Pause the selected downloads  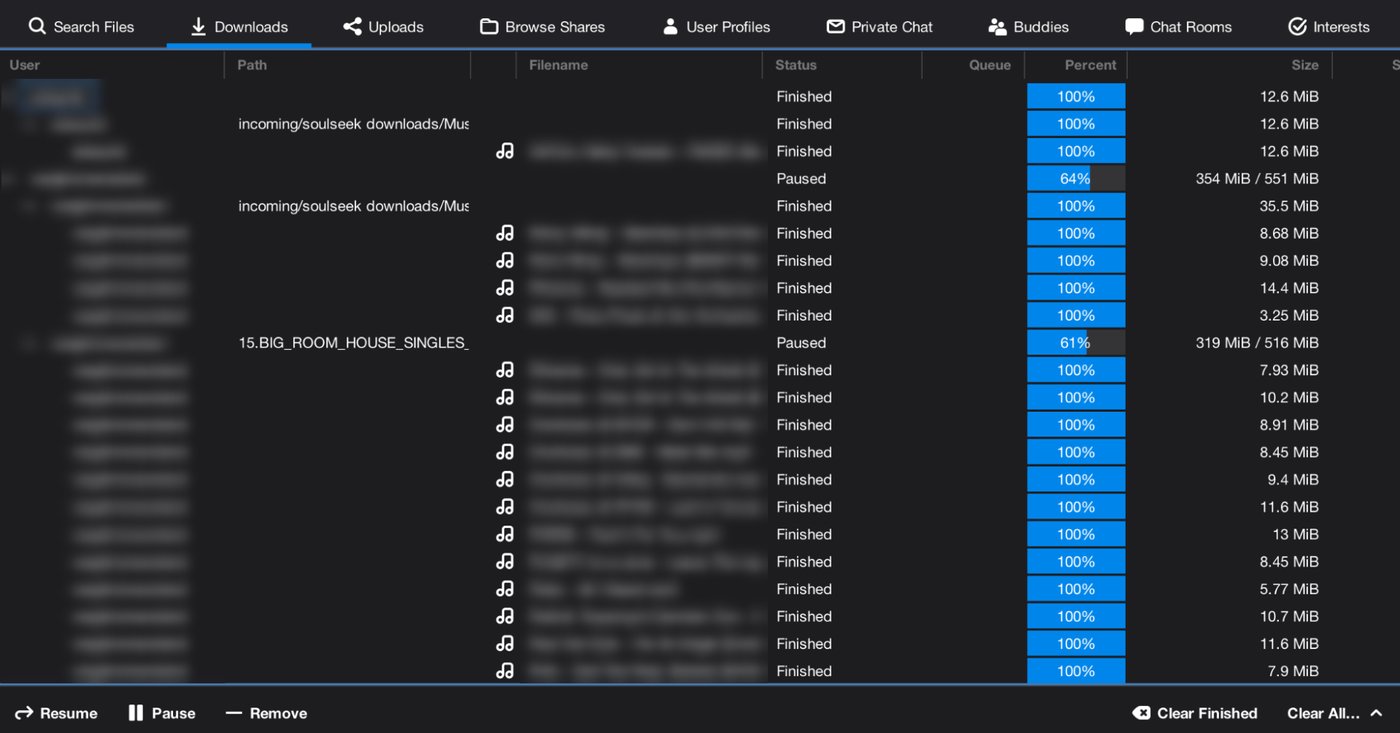[x=162, y=713]
